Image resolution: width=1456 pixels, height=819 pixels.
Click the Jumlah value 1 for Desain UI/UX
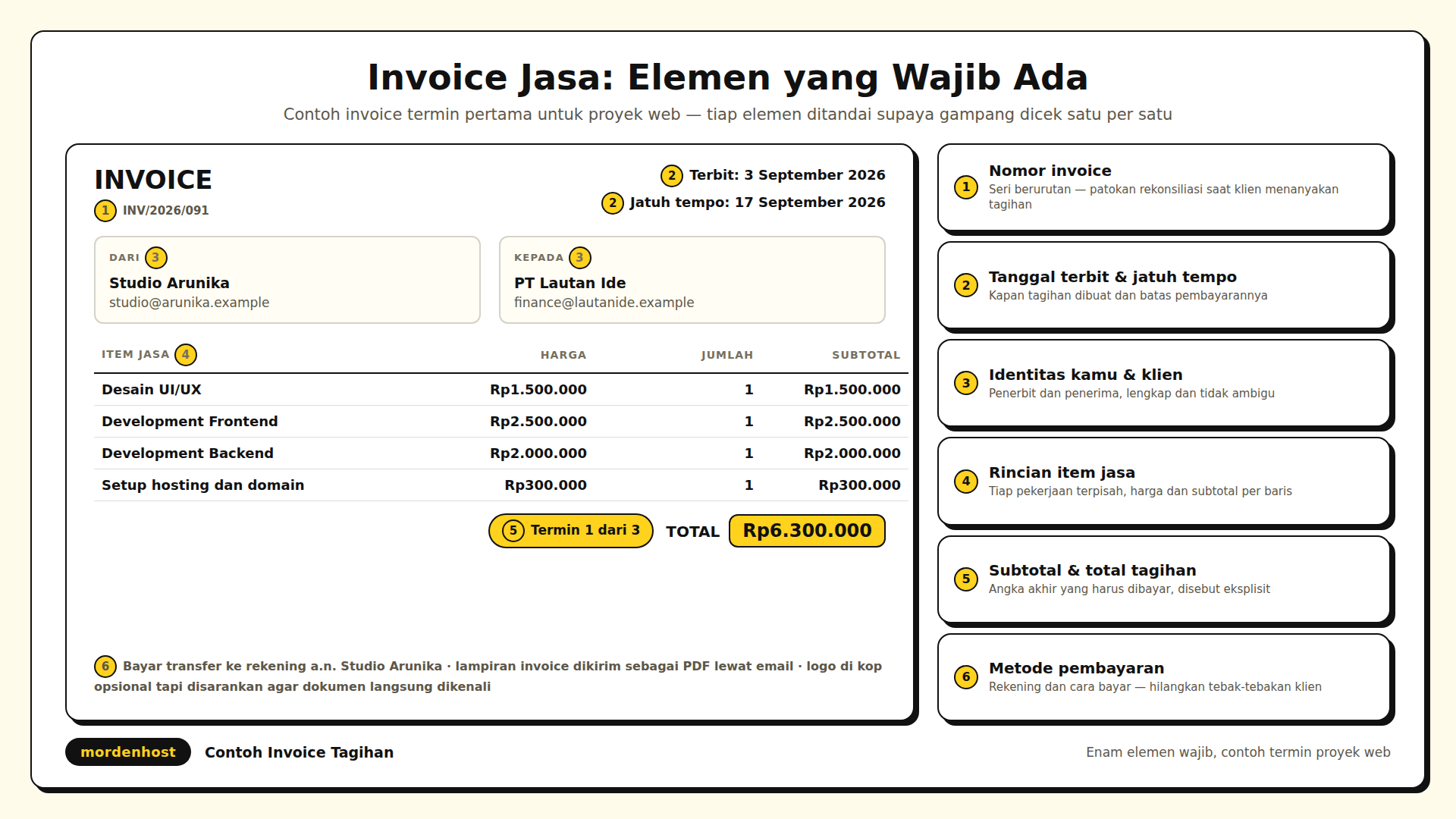pyautogui.click(x=749, y=390)
